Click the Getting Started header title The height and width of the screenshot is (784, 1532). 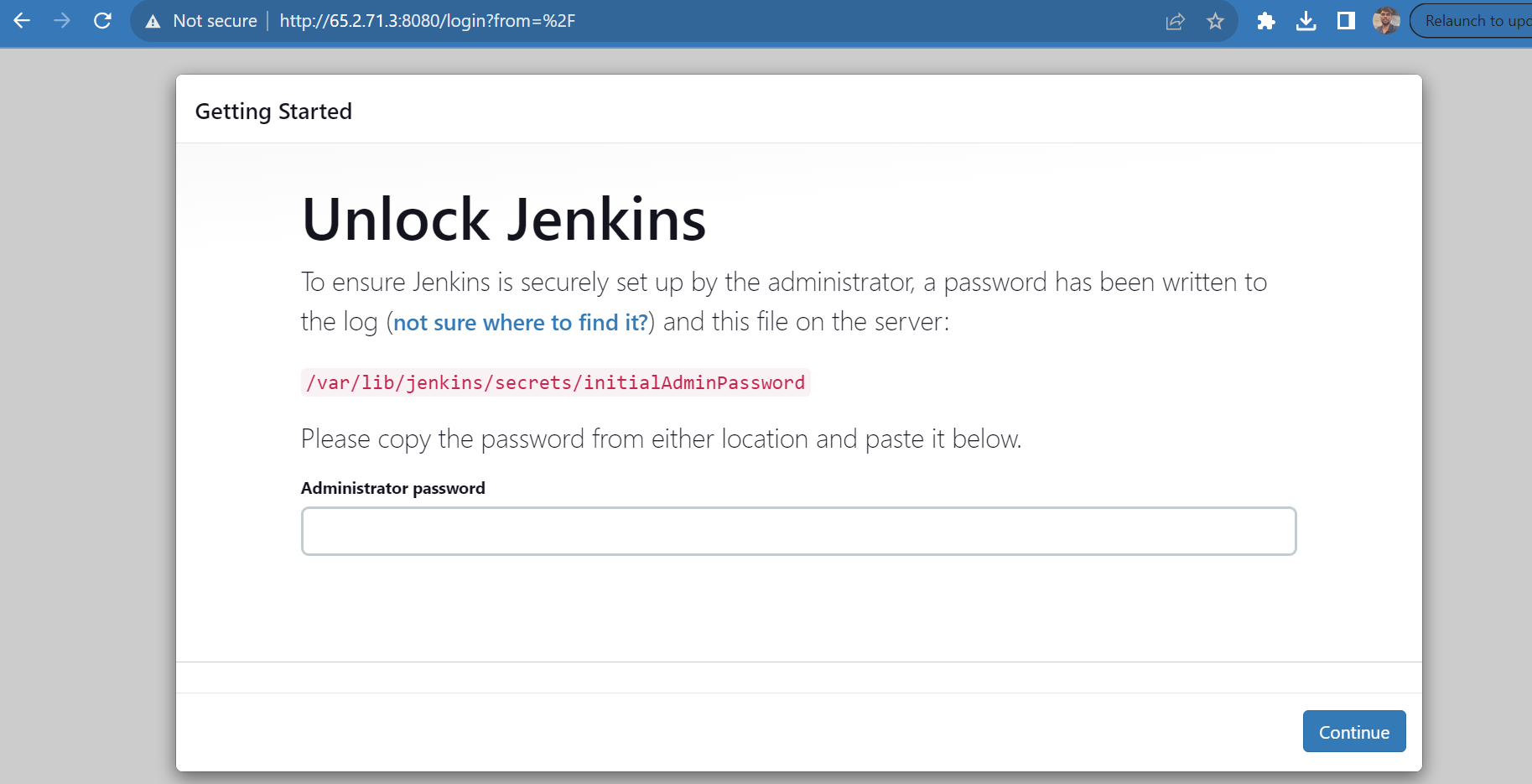tap(273, 112)
